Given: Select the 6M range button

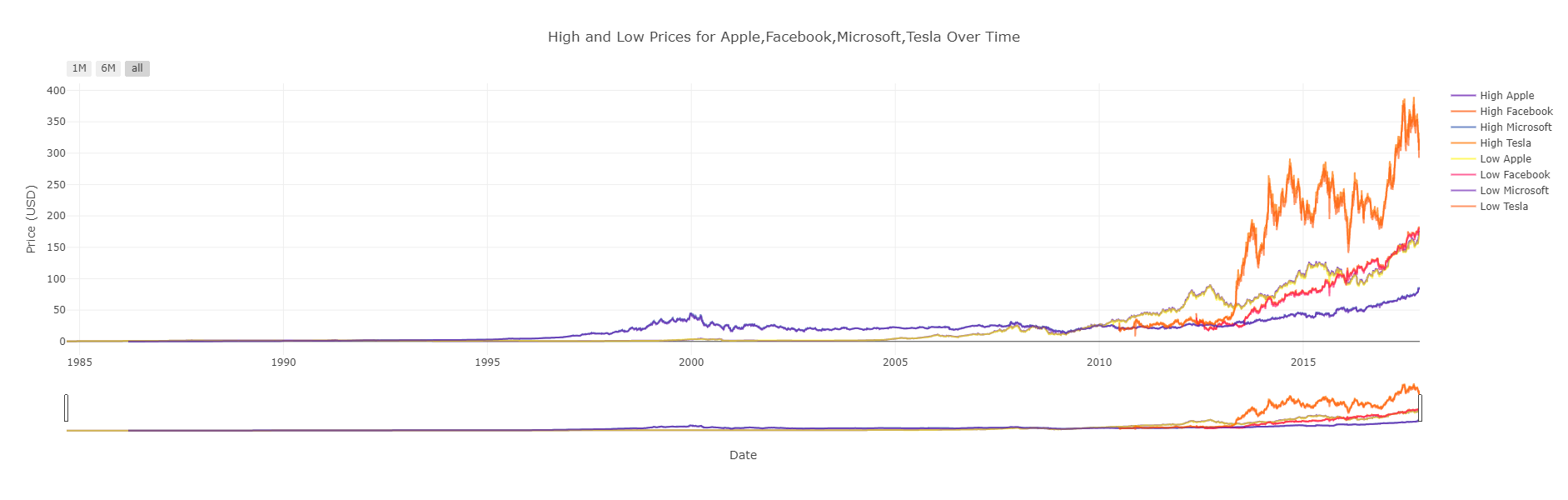Looking at the screenshot, I should [x=107, y=68].
